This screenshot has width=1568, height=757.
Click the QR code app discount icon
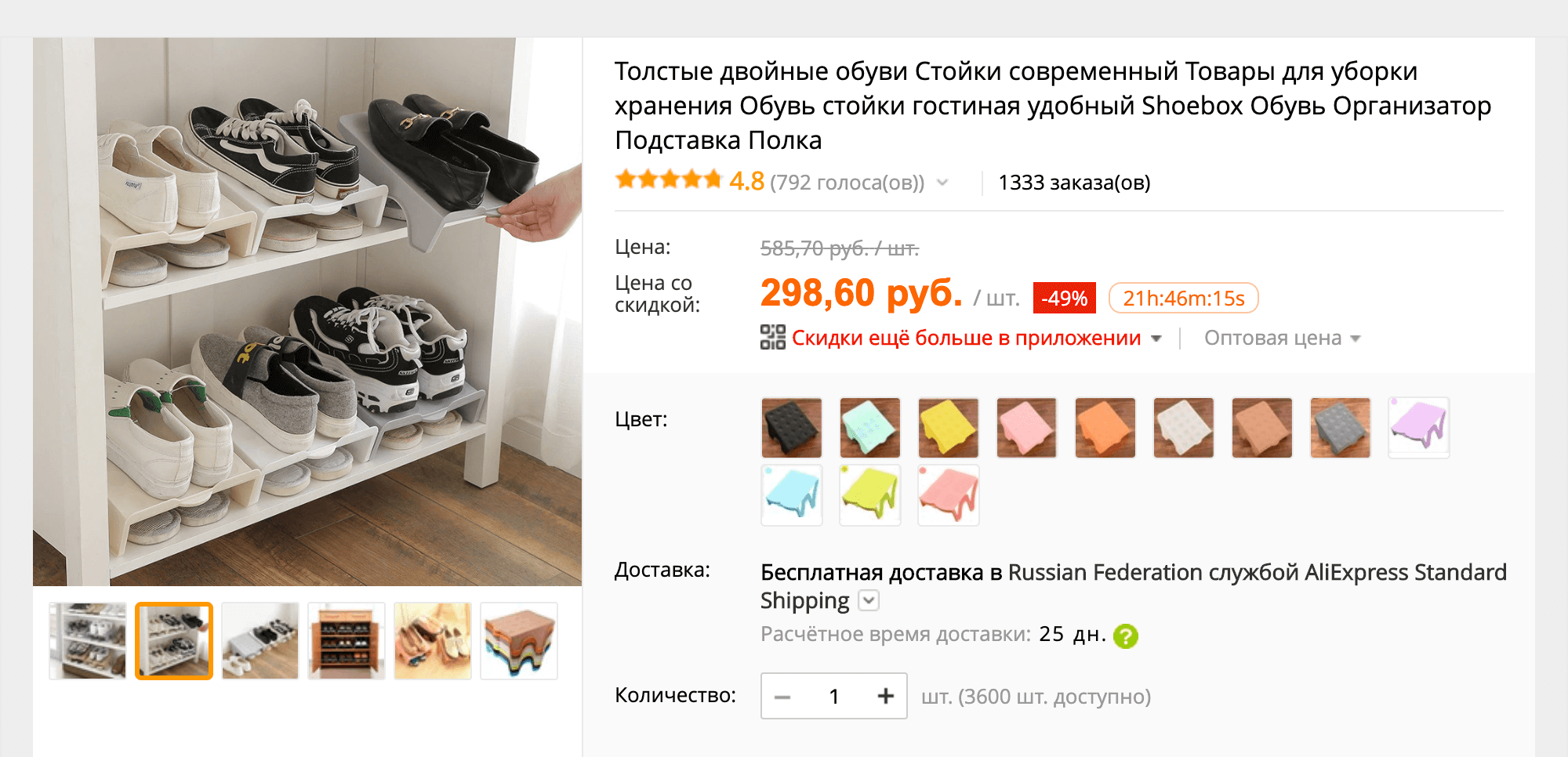(773, 338)
